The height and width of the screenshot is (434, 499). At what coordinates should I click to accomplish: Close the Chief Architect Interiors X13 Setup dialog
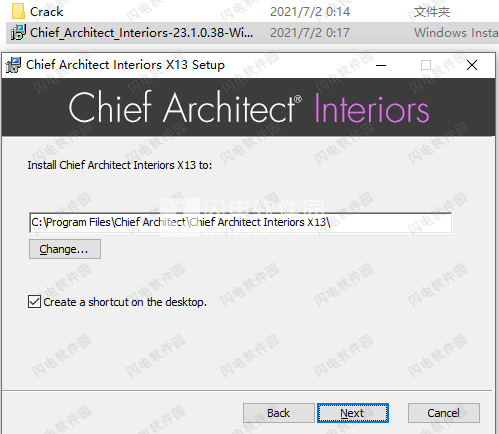point(472,65)
